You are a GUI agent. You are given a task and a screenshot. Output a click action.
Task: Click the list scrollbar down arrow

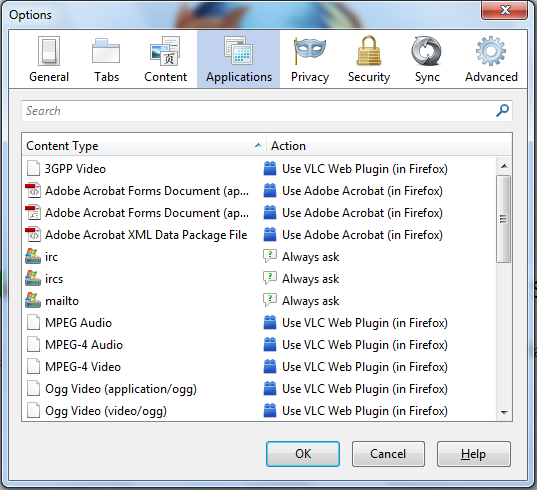(x=504, y=412)
